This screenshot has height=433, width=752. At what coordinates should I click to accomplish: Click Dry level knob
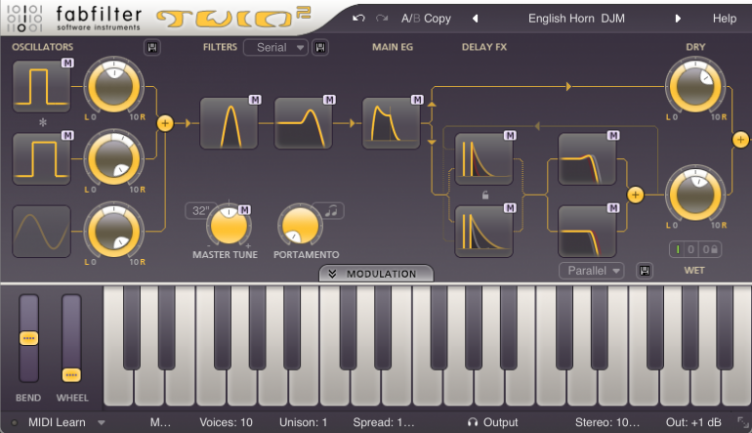[x=695, y=86]
